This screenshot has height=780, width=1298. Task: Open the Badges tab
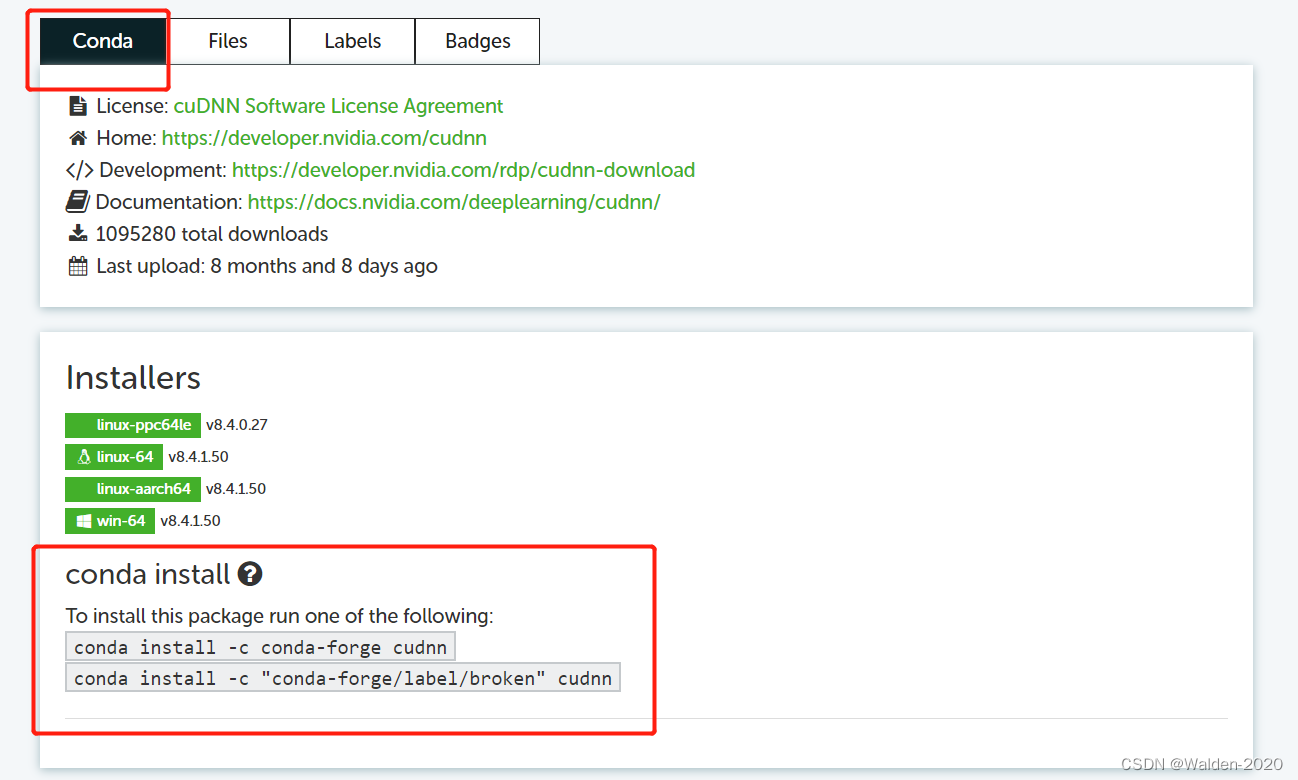click(x=478, y=41)
